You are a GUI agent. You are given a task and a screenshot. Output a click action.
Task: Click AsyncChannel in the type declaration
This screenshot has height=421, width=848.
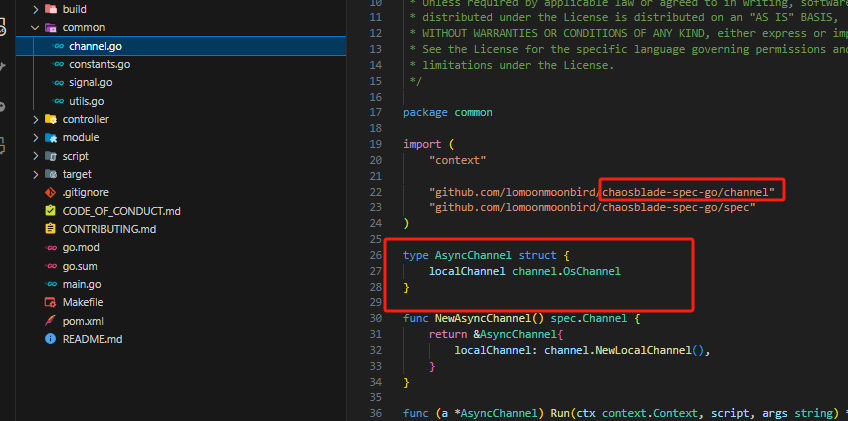[x=473, y=255]
